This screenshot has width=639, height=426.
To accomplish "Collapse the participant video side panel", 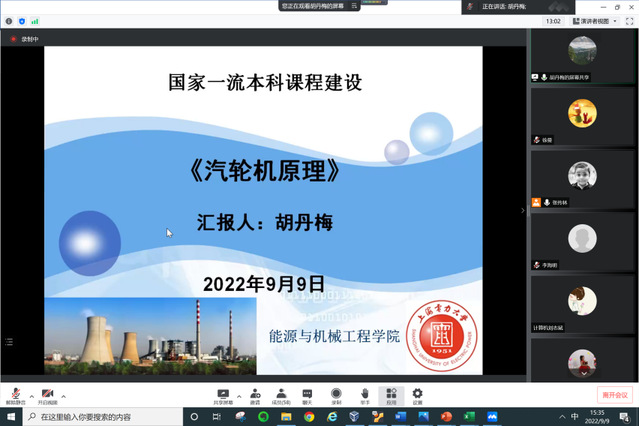I will [x=522, y=210].
